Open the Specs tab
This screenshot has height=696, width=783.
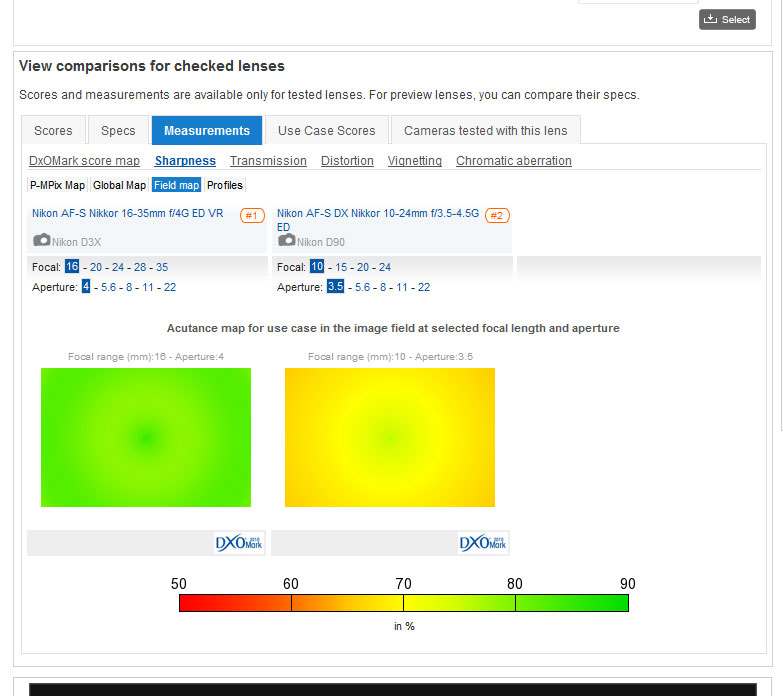pos(118,130)
